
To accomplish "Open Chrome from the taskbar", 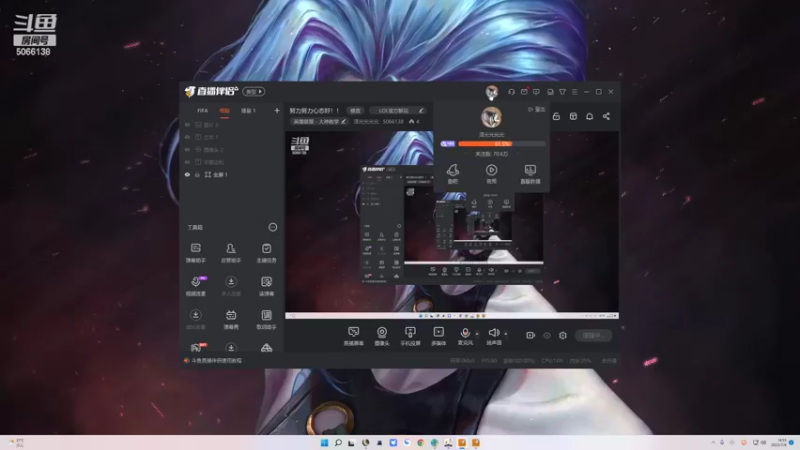I will pos(420,442).
